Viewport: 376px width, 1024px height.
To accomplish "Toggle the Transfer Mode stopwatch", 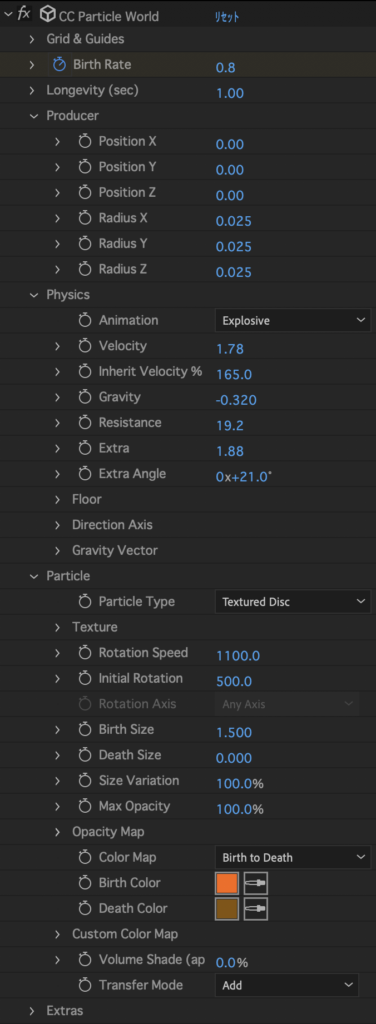I will (x=85, y=985).
